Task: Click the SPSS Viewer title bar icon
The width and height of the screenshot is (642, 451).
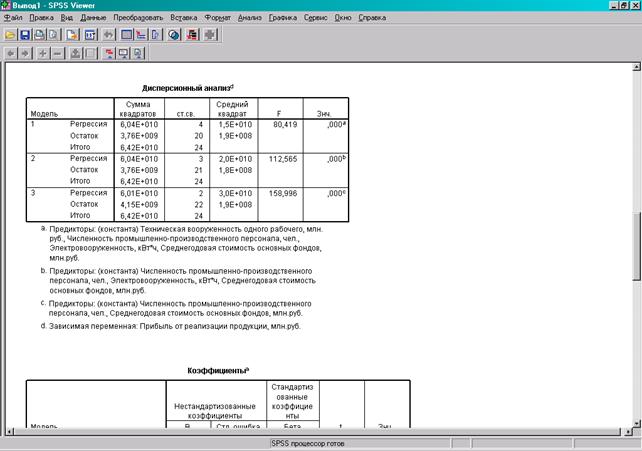Action: point(6,5)
